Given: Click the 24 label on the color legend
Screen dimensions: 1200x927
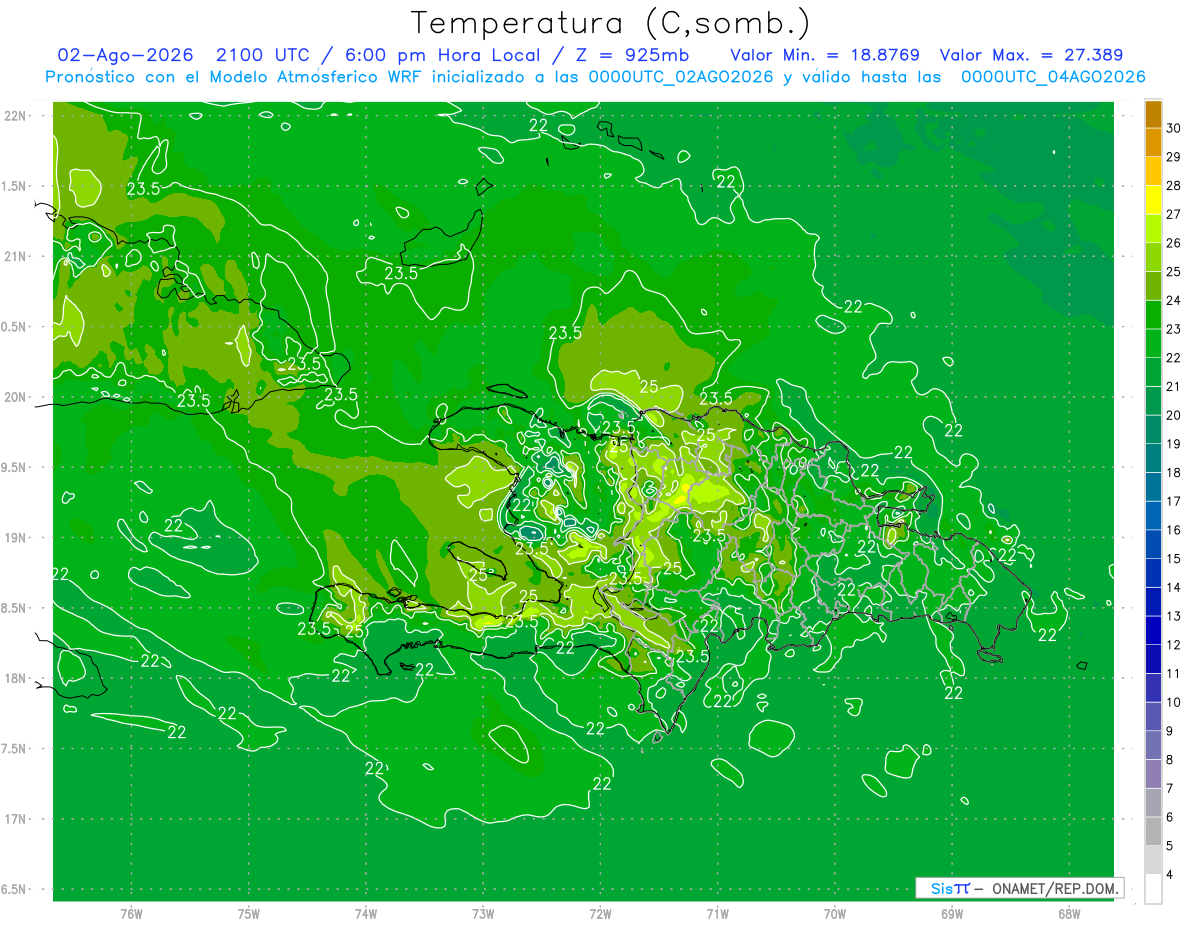Looking at the screenshot, I should pos(1174,300).
